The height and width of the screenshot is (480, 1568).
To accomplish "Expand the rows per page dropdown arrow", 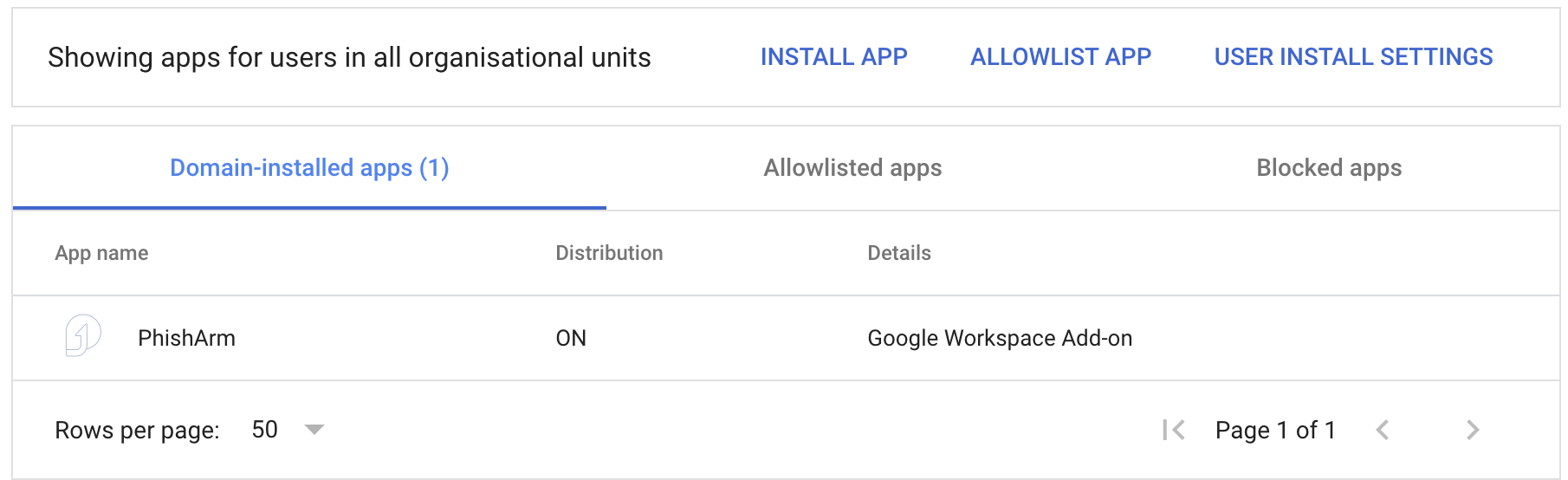I will pos(314,430).
